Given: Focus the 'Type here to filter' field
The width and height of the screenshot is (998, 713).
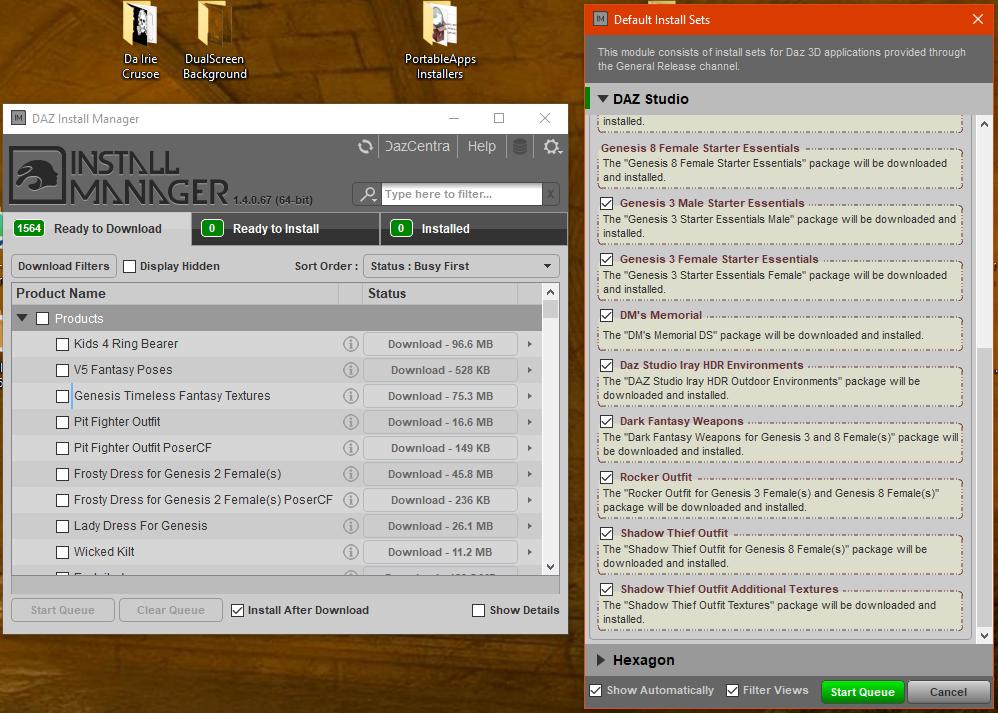Looking at the screenshot, I should coord(461,194).
